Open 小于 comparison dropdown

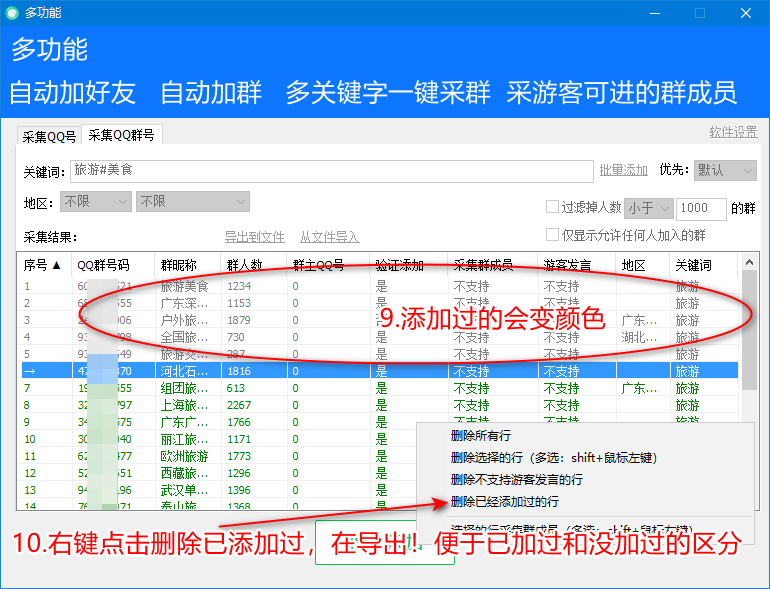(646, 208)
